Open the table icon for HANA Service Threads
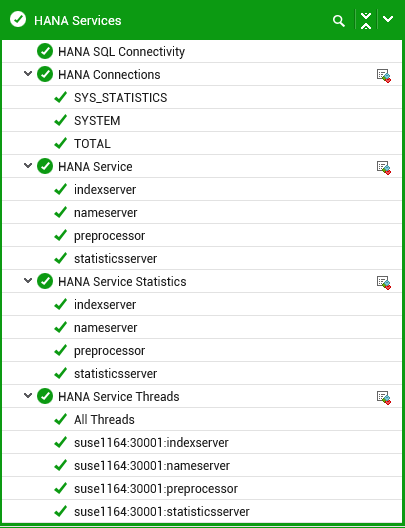 pyautogui.click(x=383, y=398)
